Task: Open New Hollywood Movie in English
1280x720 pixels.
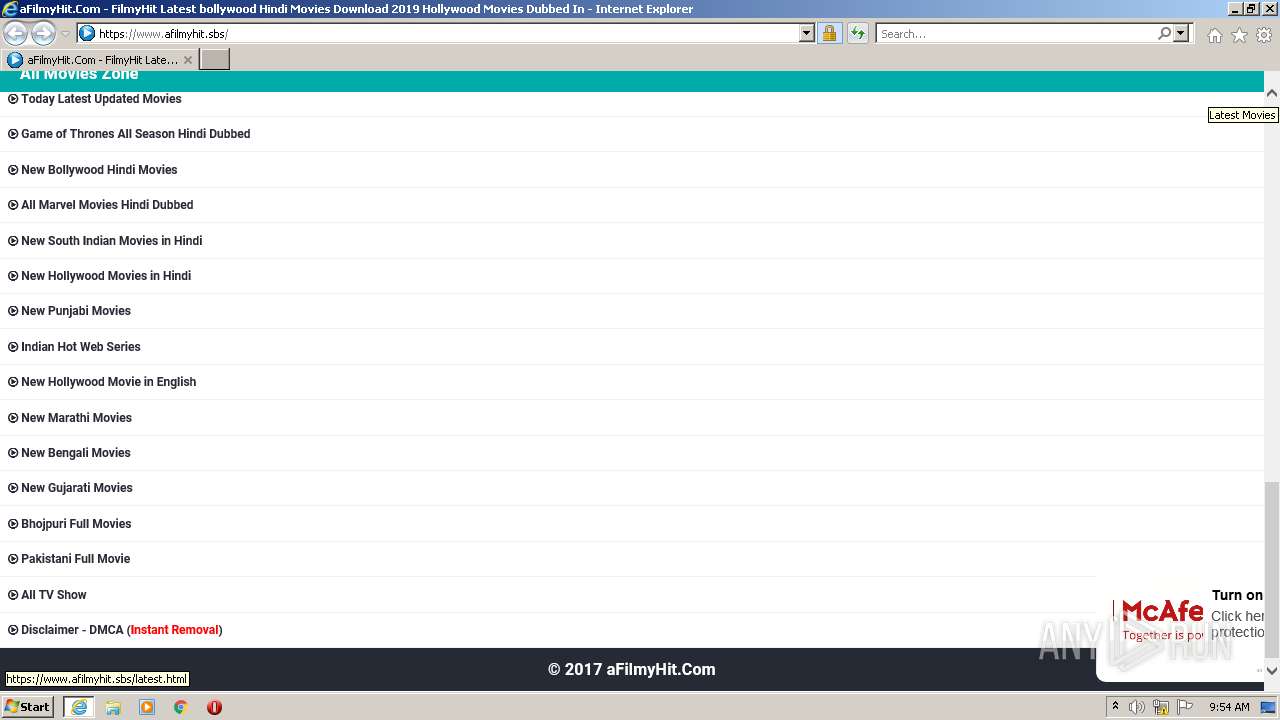Action: pos(108,382)
